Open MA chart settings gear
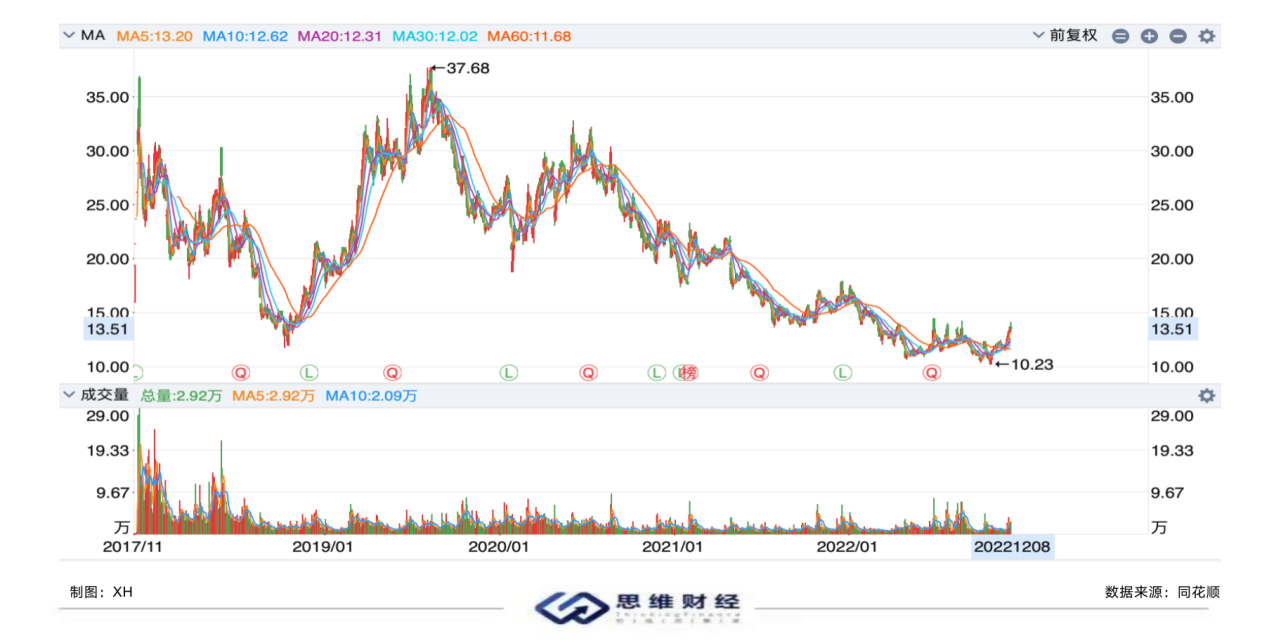Screen dimensions: 1269x643 [x=1207, y=36]
